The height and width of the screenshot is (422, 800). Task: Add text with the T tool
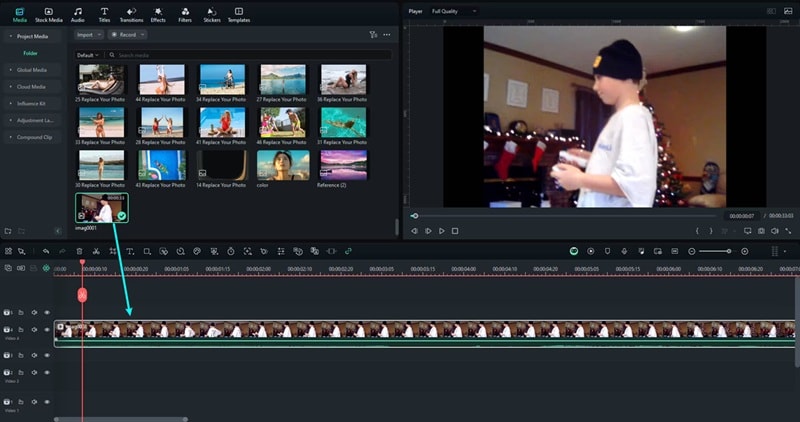tap(130, 251)
